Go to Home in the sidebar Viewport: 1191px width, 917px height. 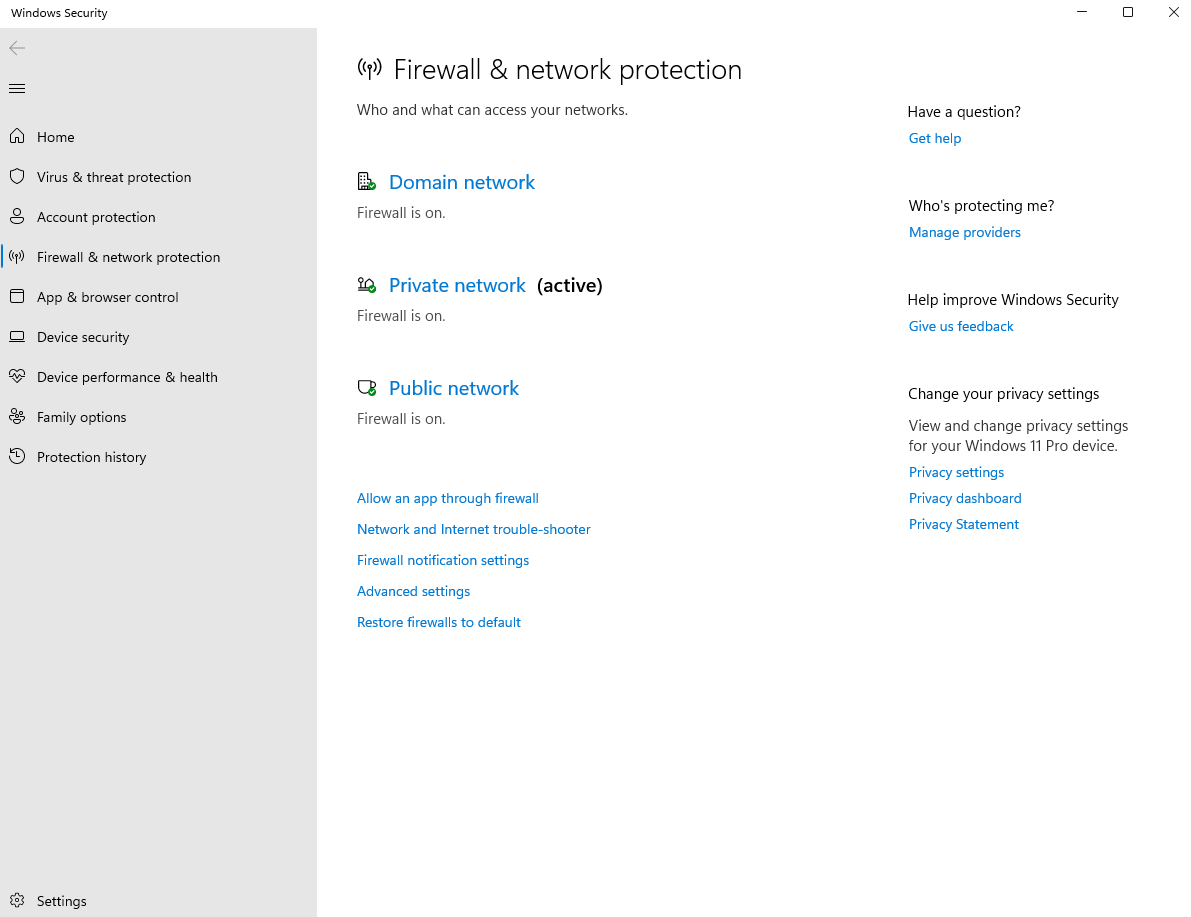[x=55, y=137]
